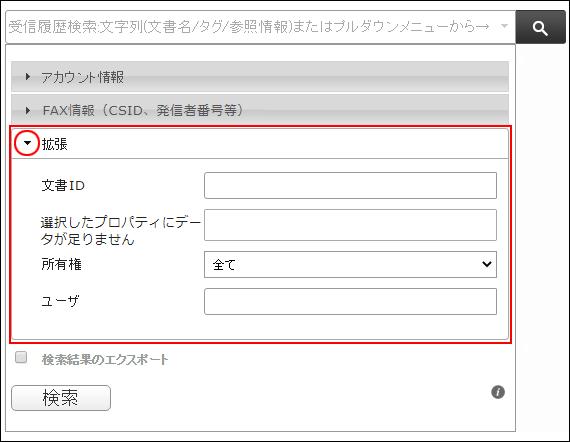Open the search bar pulldown arrow
Image resolution: width=570 pixels, height=442 pixels.
coord(504,26)
